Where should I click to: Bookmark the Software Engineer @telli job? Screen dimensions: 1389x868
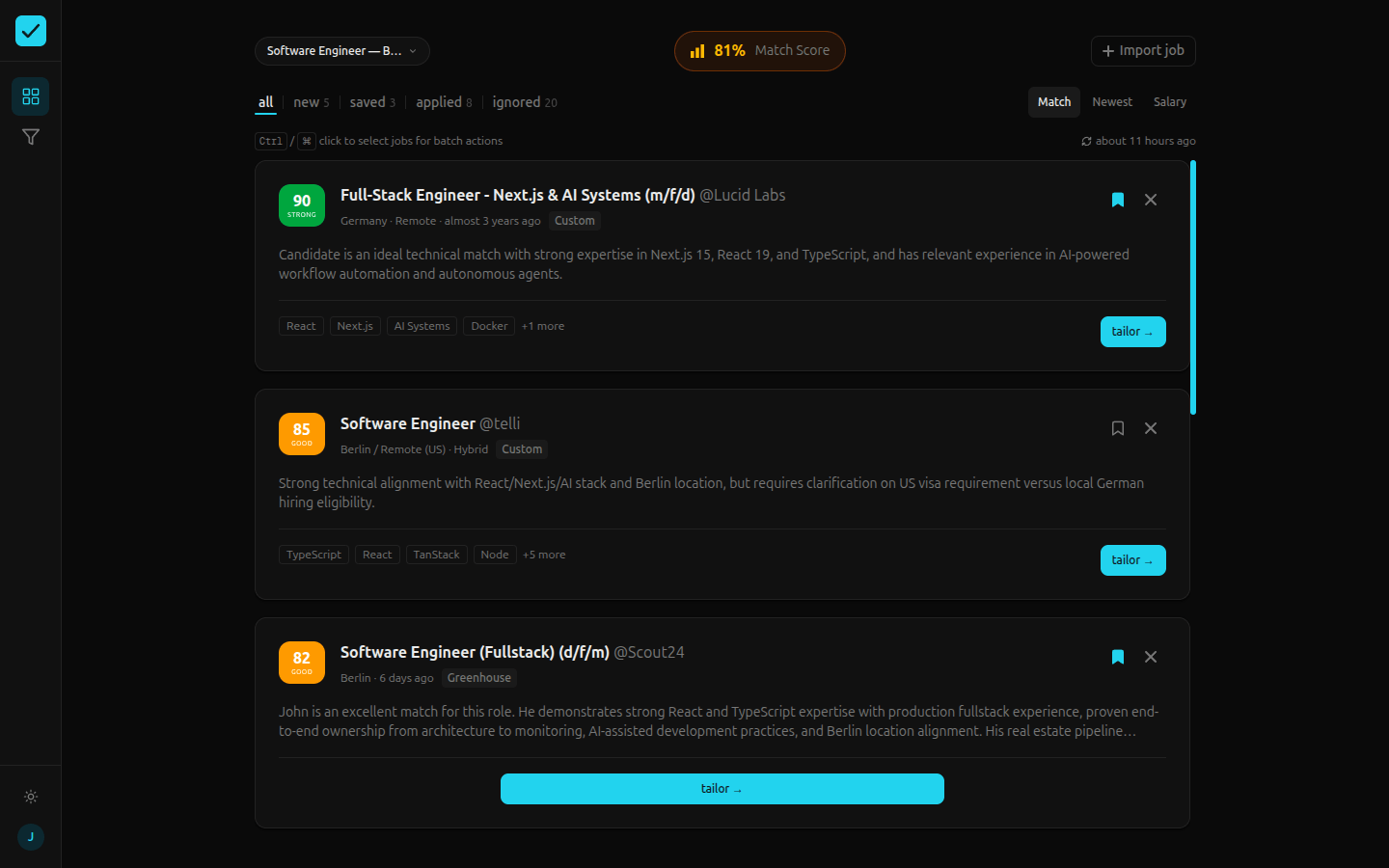tap(1118, 428)
